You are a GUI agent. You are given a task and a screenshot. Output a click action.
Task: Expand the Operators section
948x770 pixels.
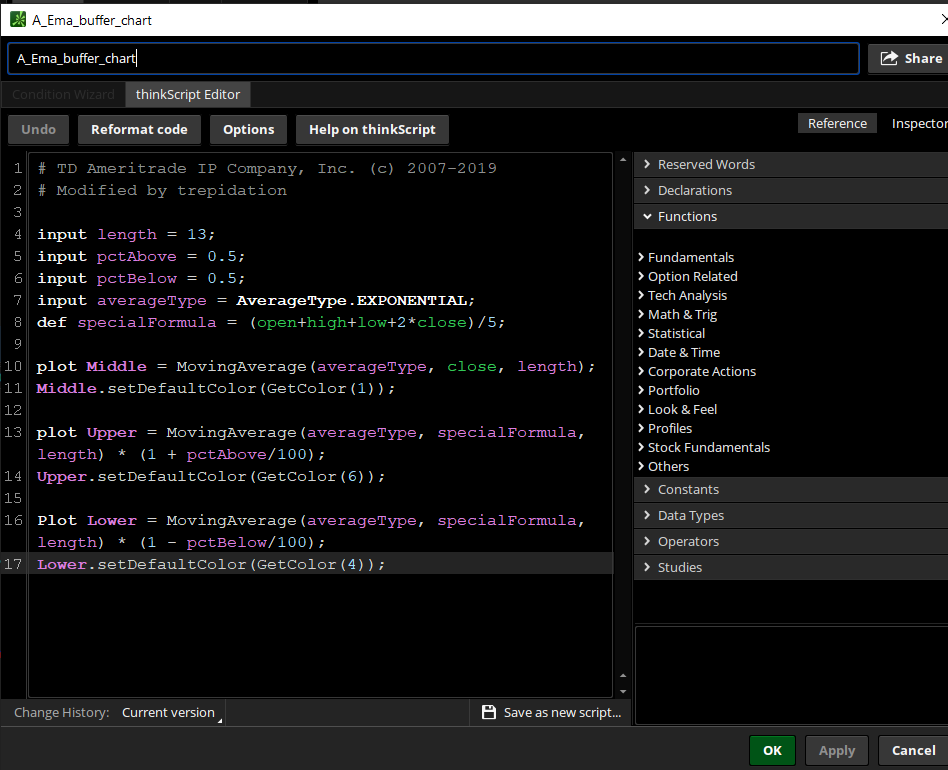click(791, 542)
